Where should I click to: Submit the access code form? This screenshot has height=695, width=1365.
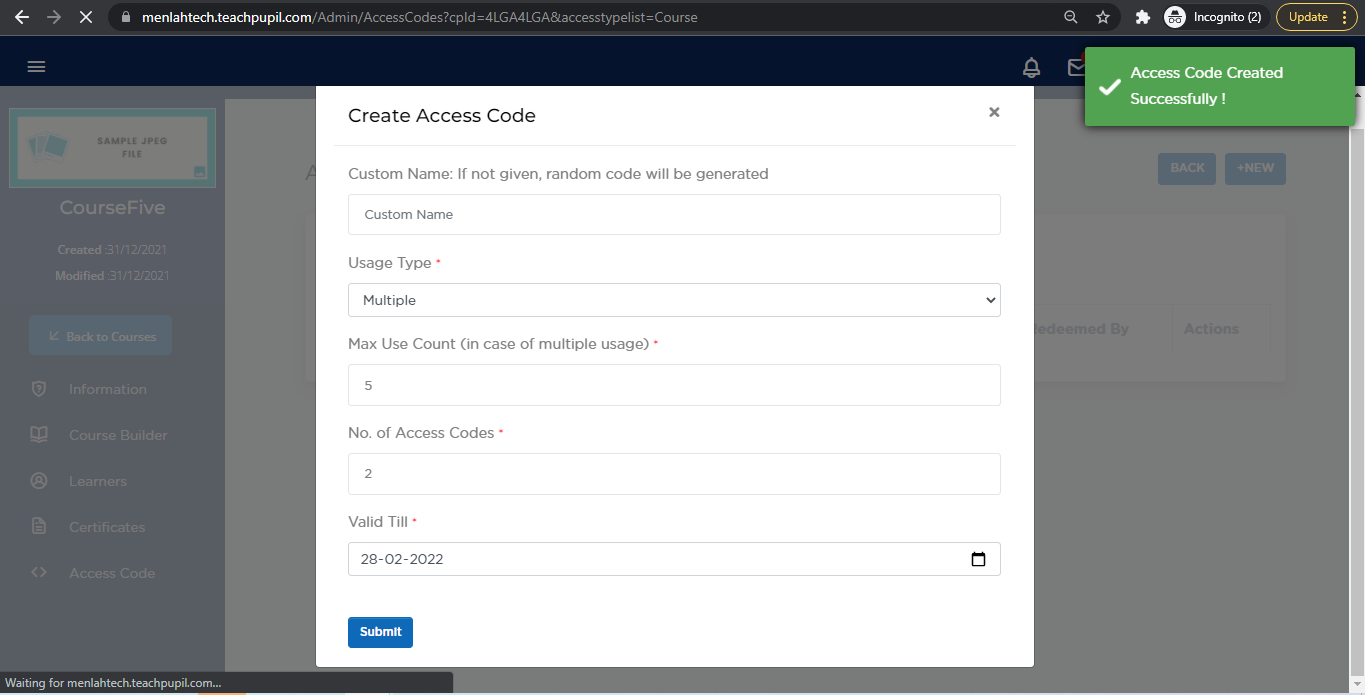(380, 632)
